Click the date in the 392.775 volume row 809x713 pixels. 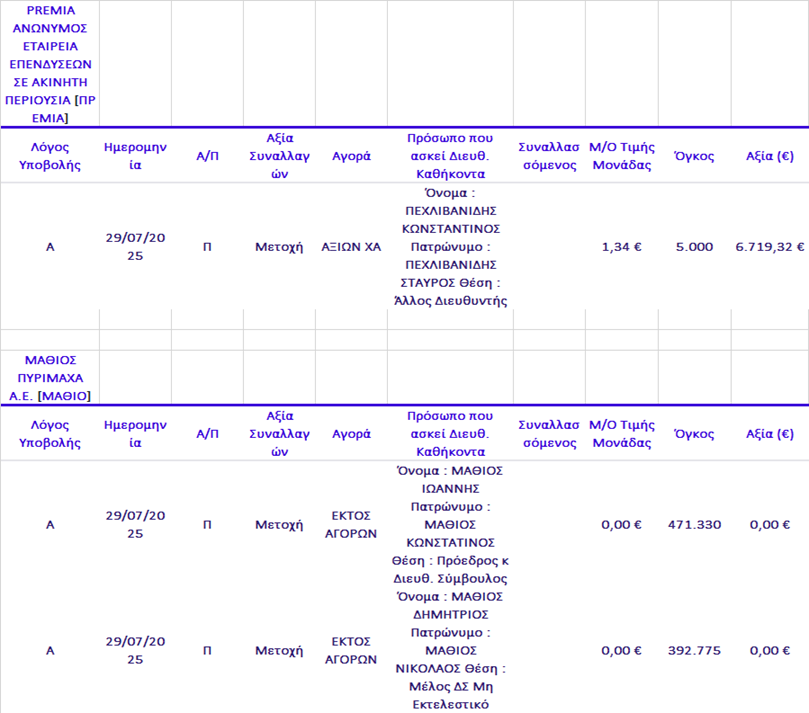tap(135, 651)
